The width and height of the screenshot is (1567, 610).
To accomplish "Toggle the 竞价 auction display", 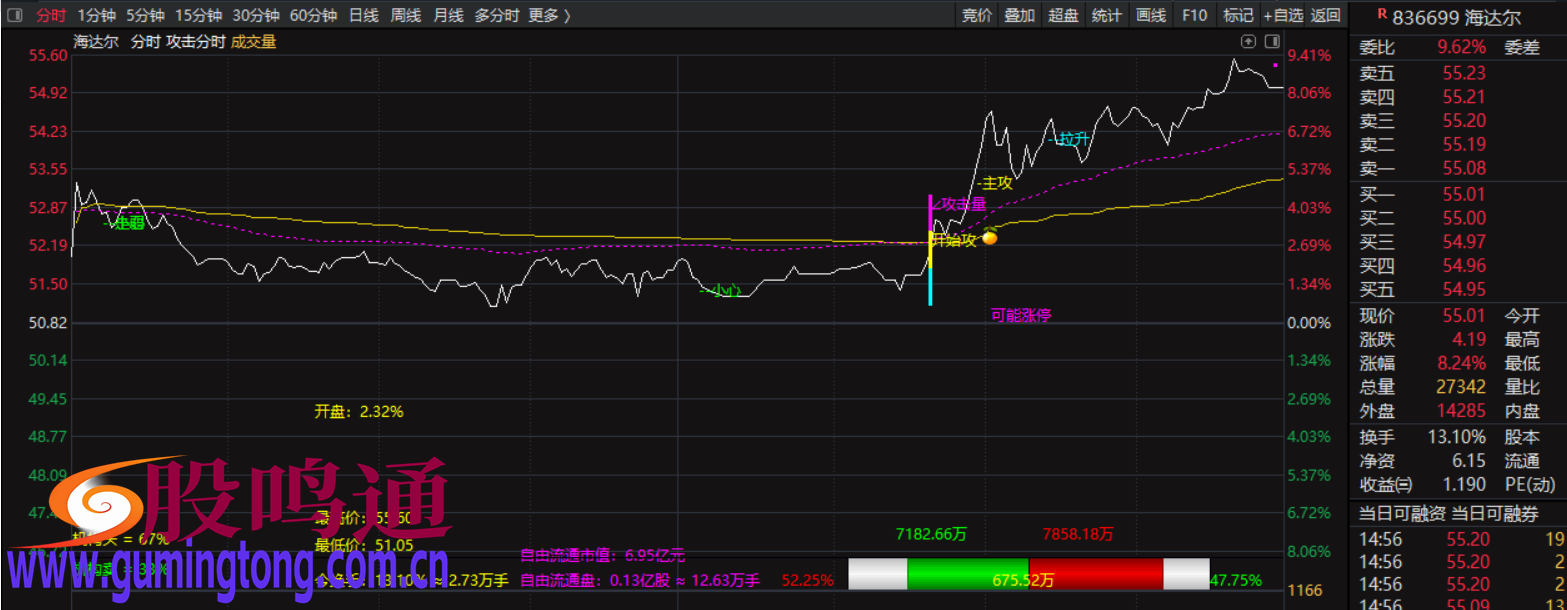I will point(976,15).
